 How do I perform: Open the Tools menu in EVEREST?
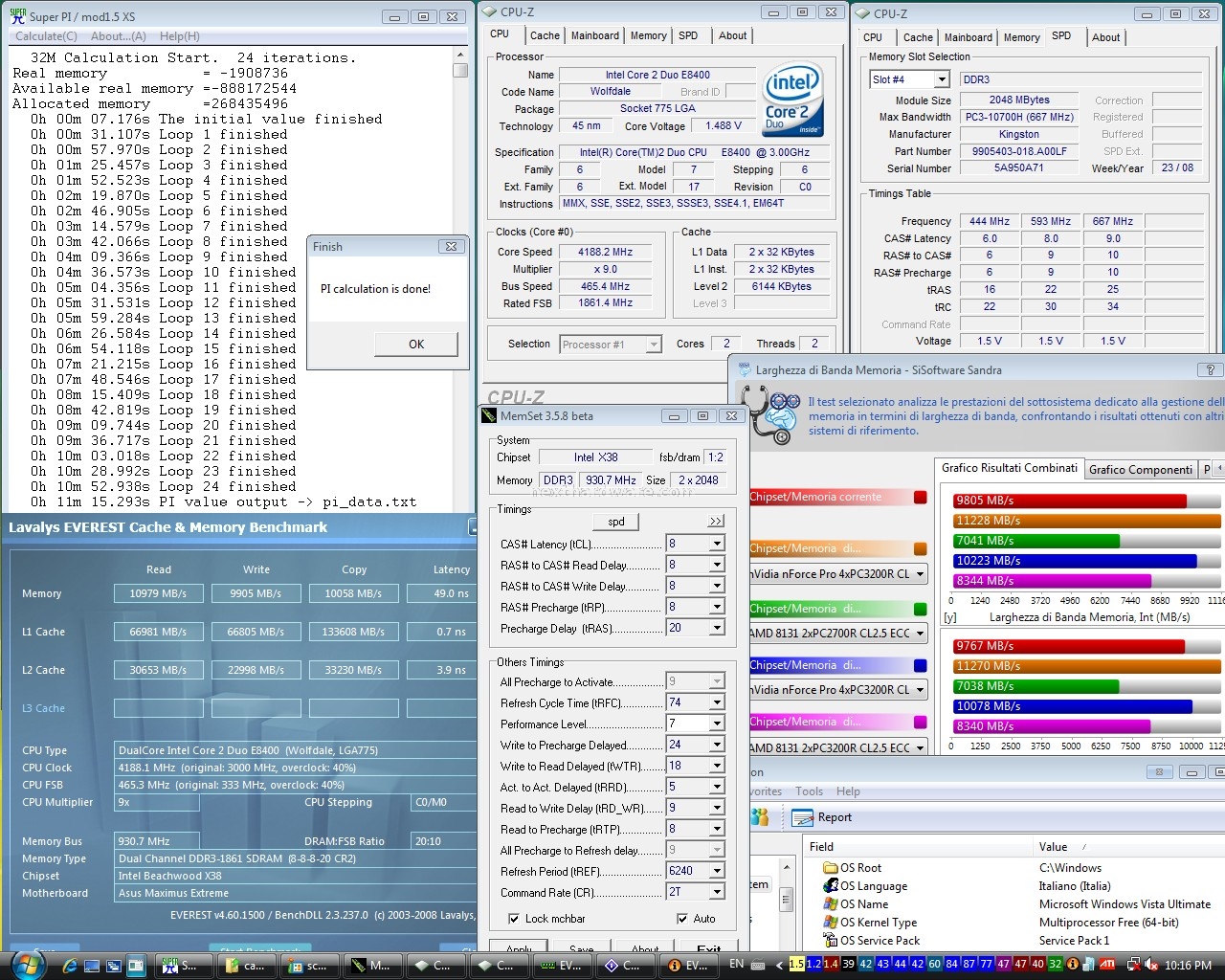[809, 791]
